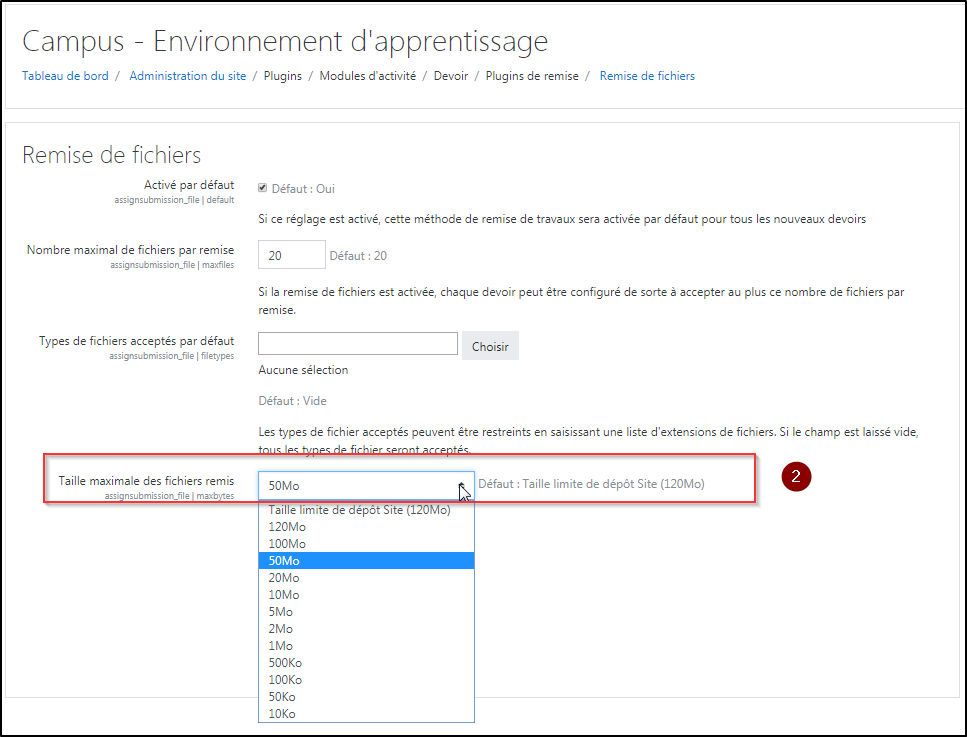Choose 100Mo from the size list
This screenshot has height=737, width=967.
coord(288,544)
